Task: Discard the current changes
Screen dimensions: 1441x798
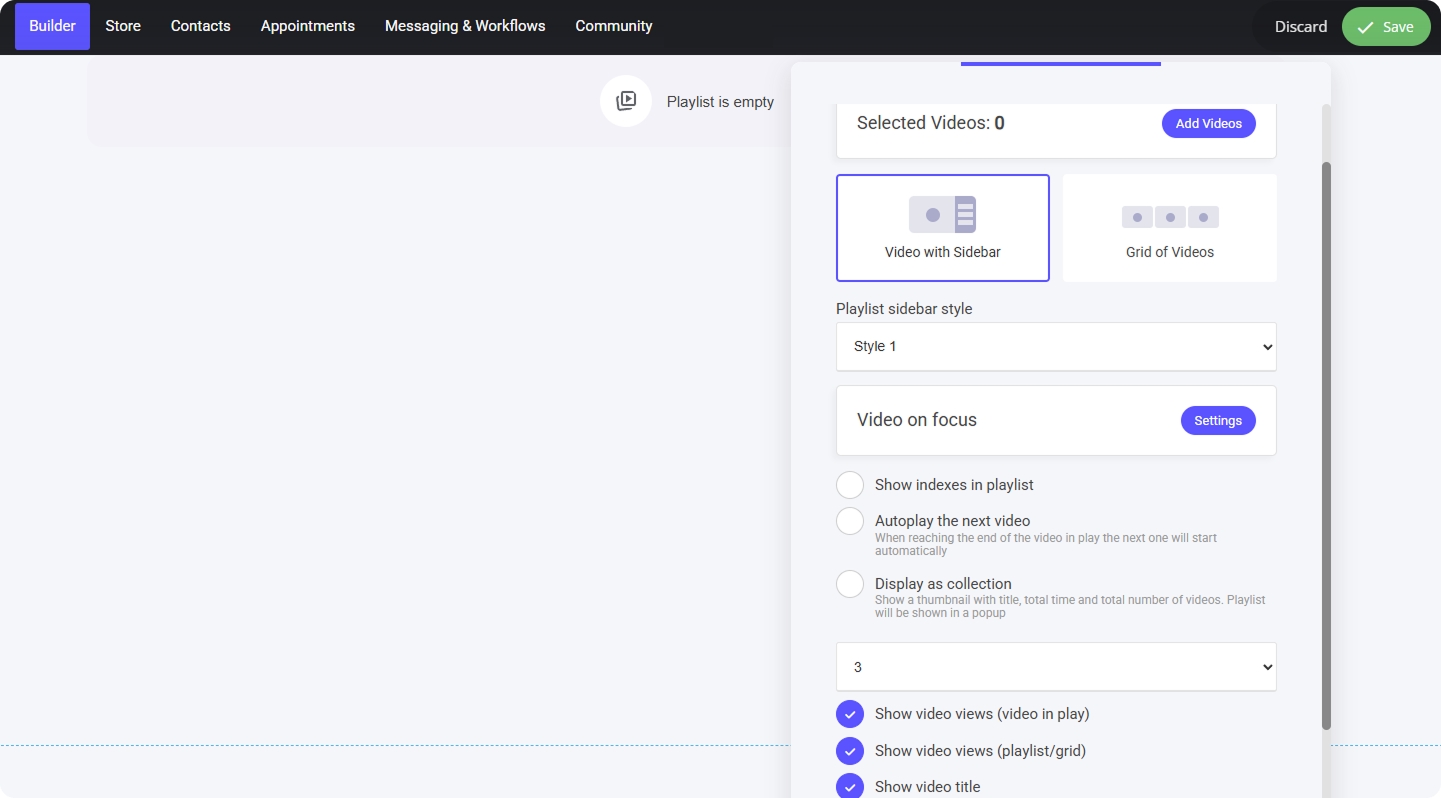Action: pyautogui.click(x=1300, y=27)
